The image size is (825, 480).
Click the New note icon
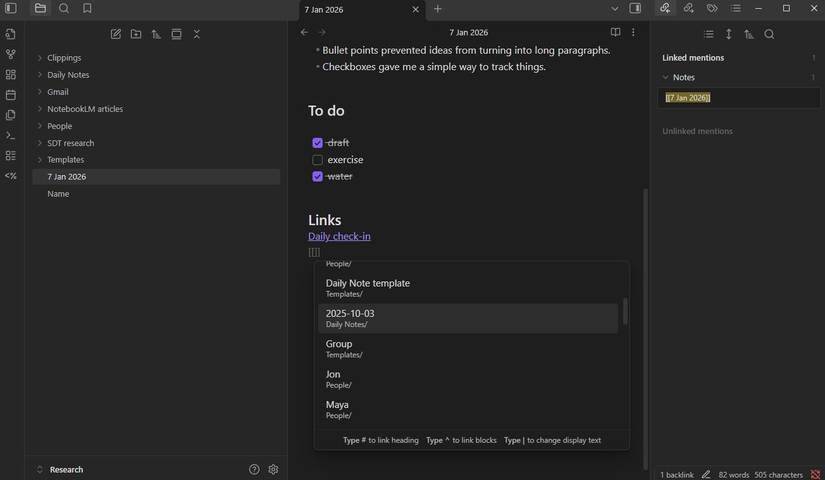coord(116,34)
